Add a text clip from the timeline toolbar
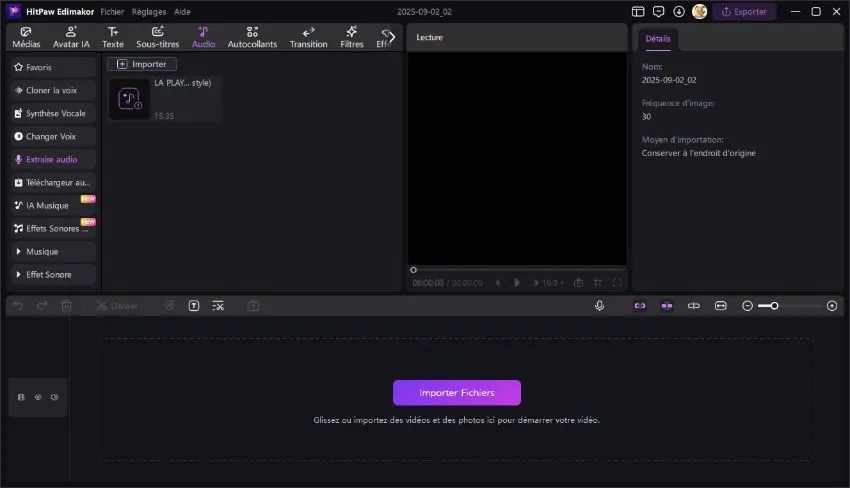Viewport: 850px width, 488px height. click(x=194, y=306)
